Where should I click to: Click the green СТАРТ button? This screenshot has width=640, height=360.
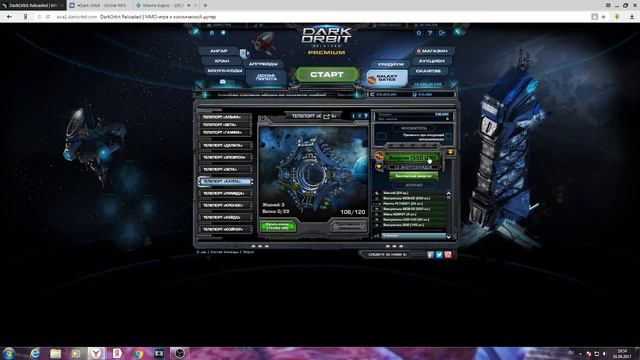click(327, 75)
